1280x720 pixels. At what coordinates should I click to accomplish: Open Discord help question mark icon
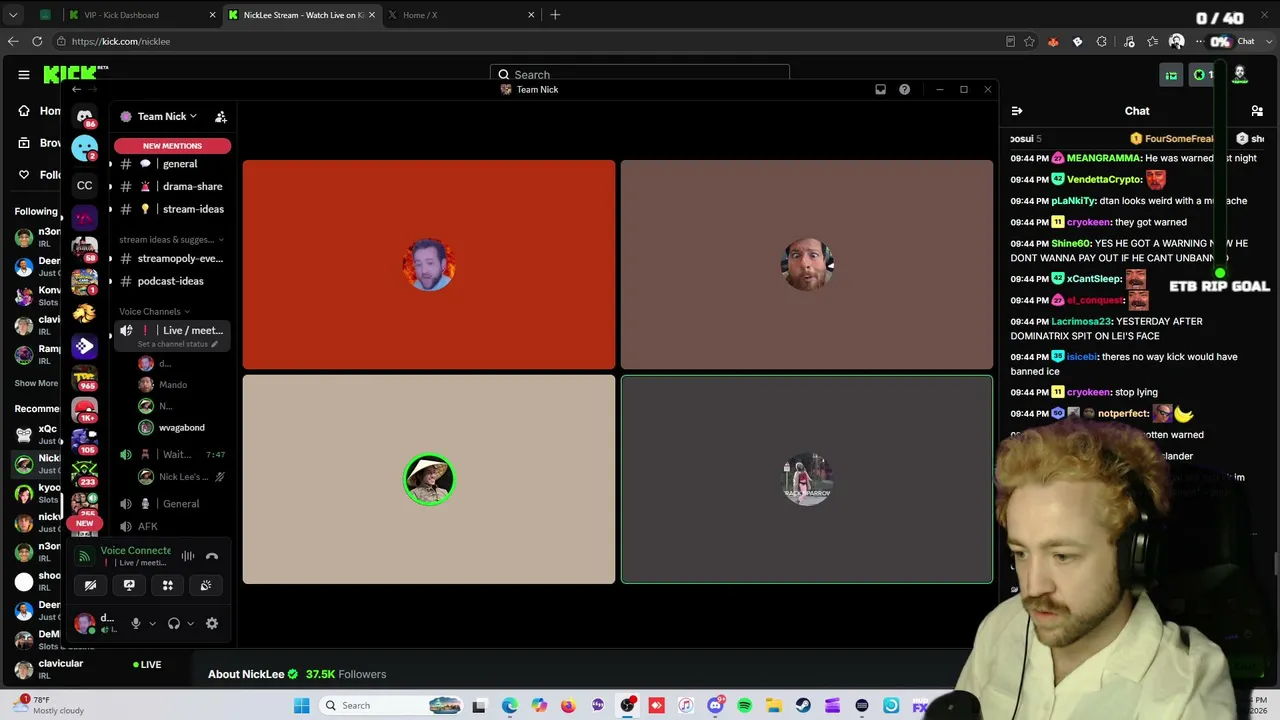coord(904,90)
